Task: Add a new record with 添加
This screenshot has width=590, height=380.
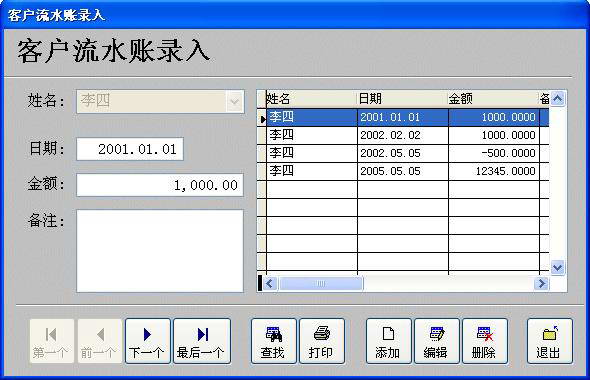Action: (x=389, y=341)
